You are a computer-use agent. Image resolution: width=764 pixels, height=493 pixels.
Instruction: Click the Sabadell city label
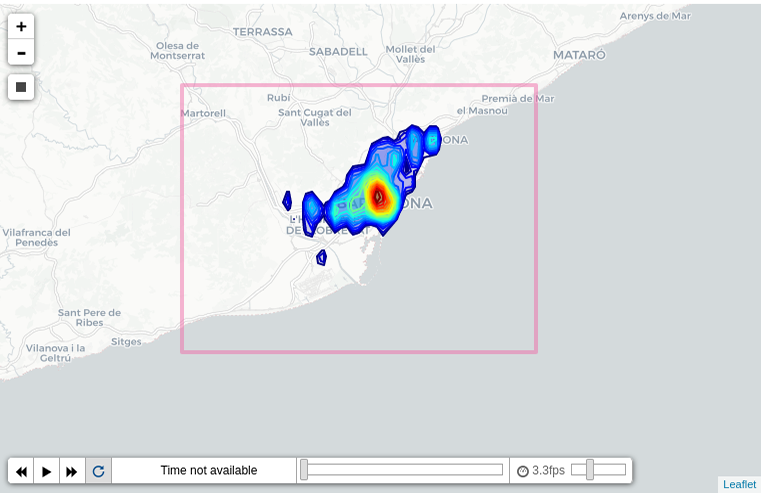coord(338,51)
